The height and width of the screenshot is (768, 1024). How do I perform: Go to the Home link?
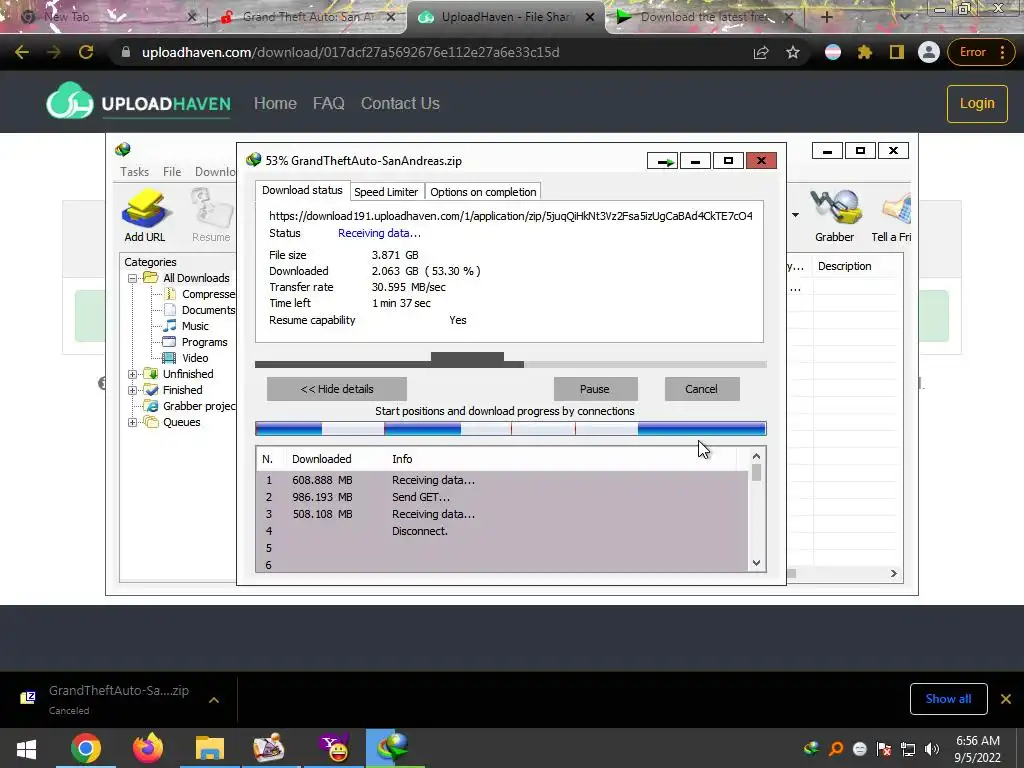275,103
